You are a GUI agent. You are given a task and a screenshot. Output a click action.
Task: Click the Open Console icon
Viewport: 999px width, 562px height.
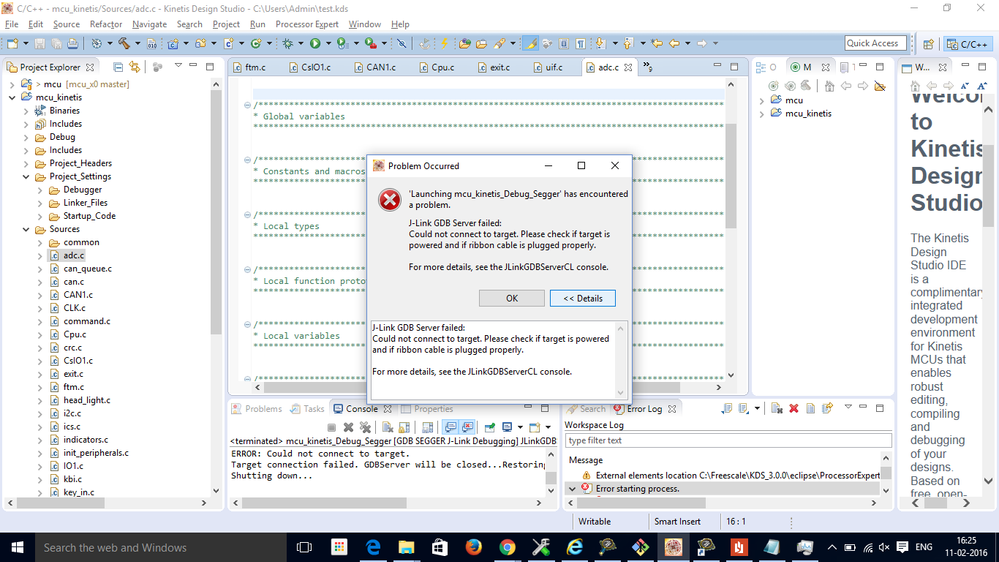coord(535,427)
